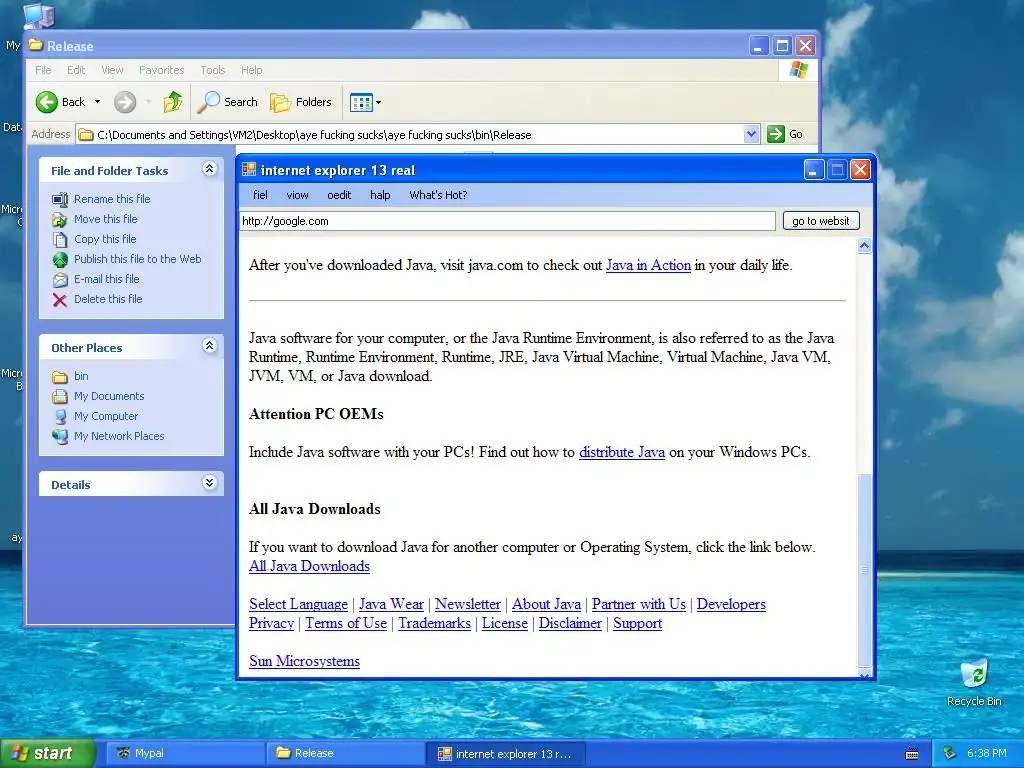Viewport: 1024px width, 768px height.
Task: Click the Partner with Us link
Action: 639,604
